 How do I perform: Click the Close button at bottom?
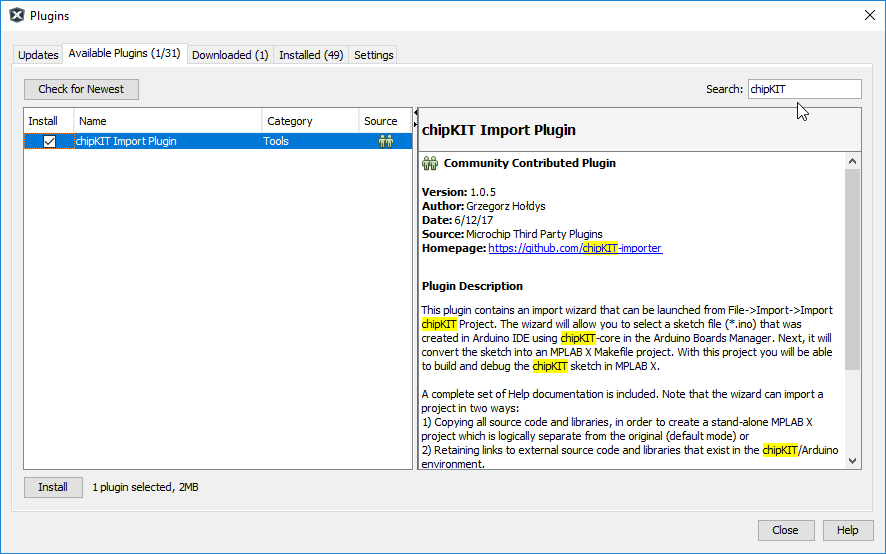(x=785, y=530)
